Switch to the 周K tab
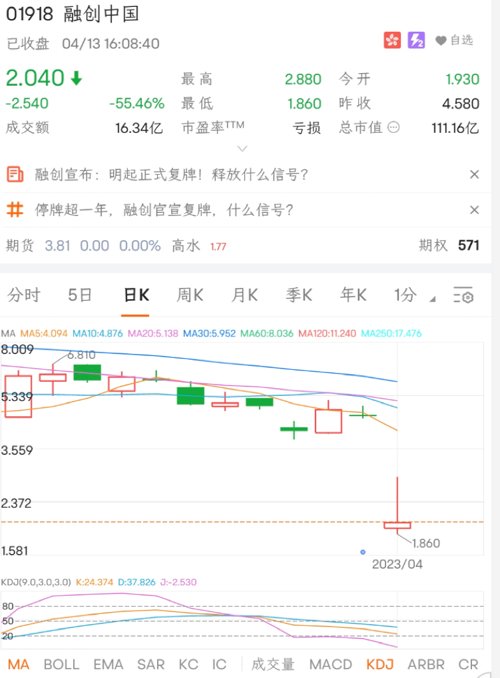500x678 pixels. 189,295
